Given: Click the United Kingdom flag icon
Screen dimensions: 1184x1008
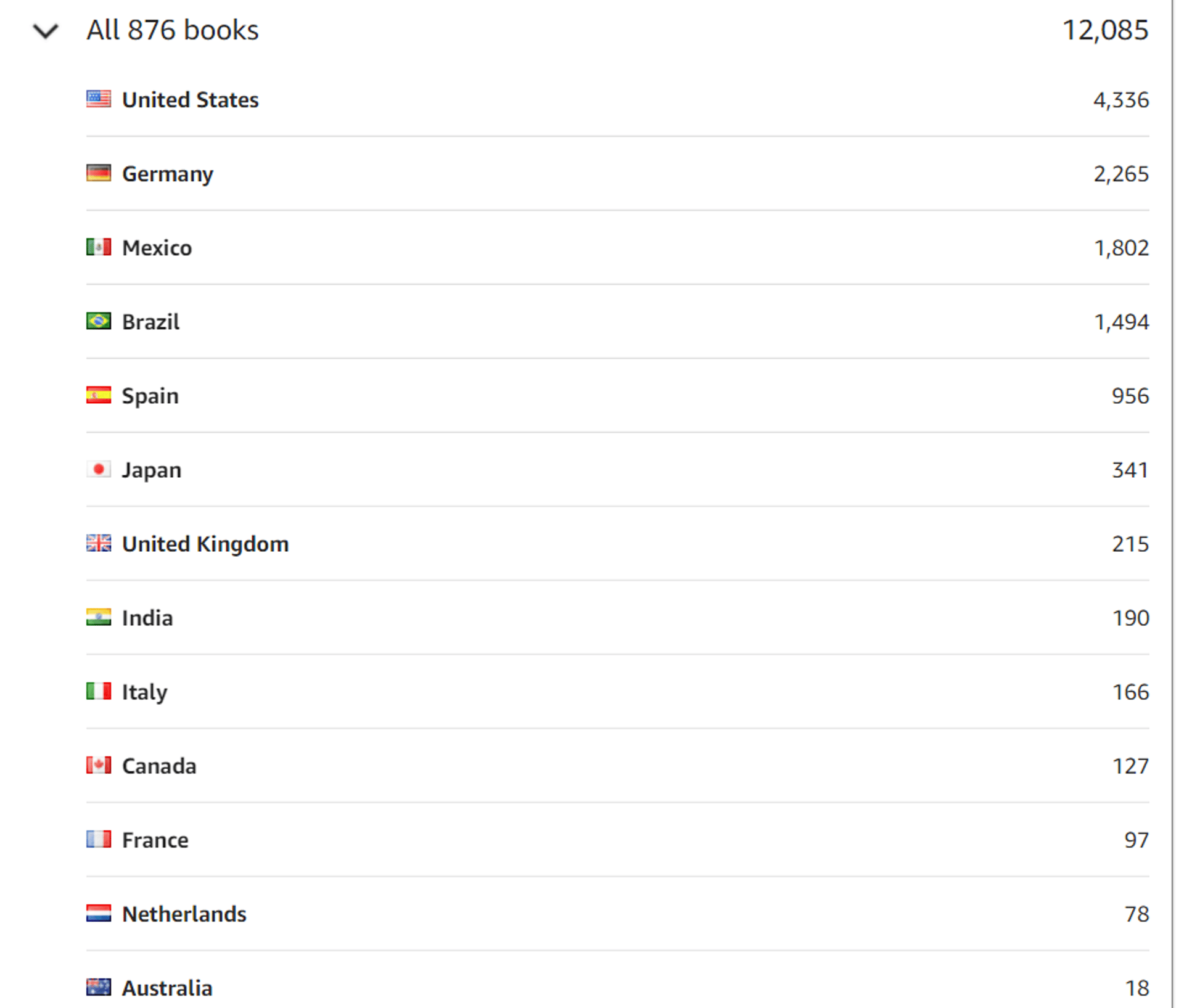Looking at the screenshot, I should click(99, 543).
